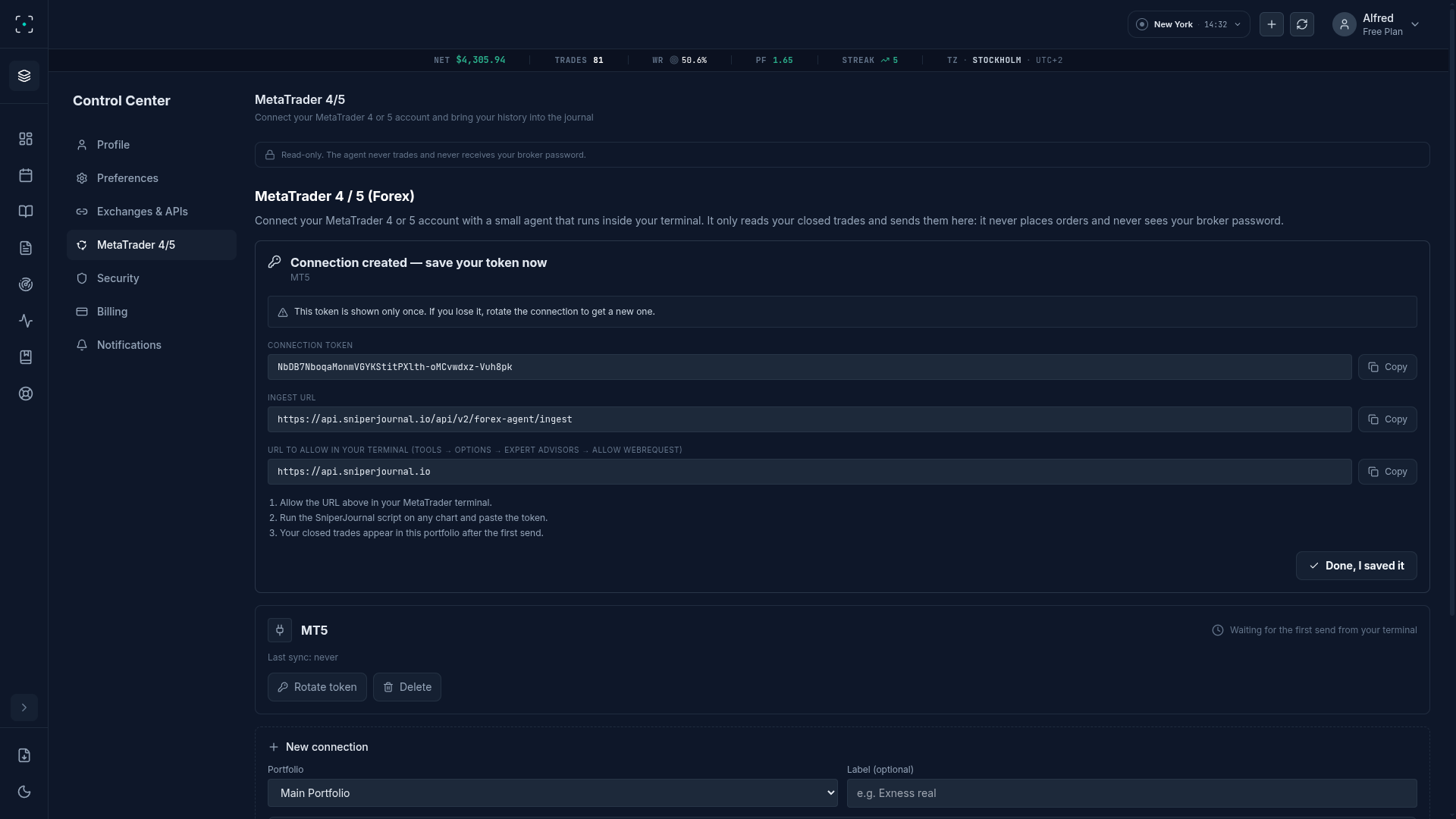Click the refresh sync icon in header

click(1302, 24)
